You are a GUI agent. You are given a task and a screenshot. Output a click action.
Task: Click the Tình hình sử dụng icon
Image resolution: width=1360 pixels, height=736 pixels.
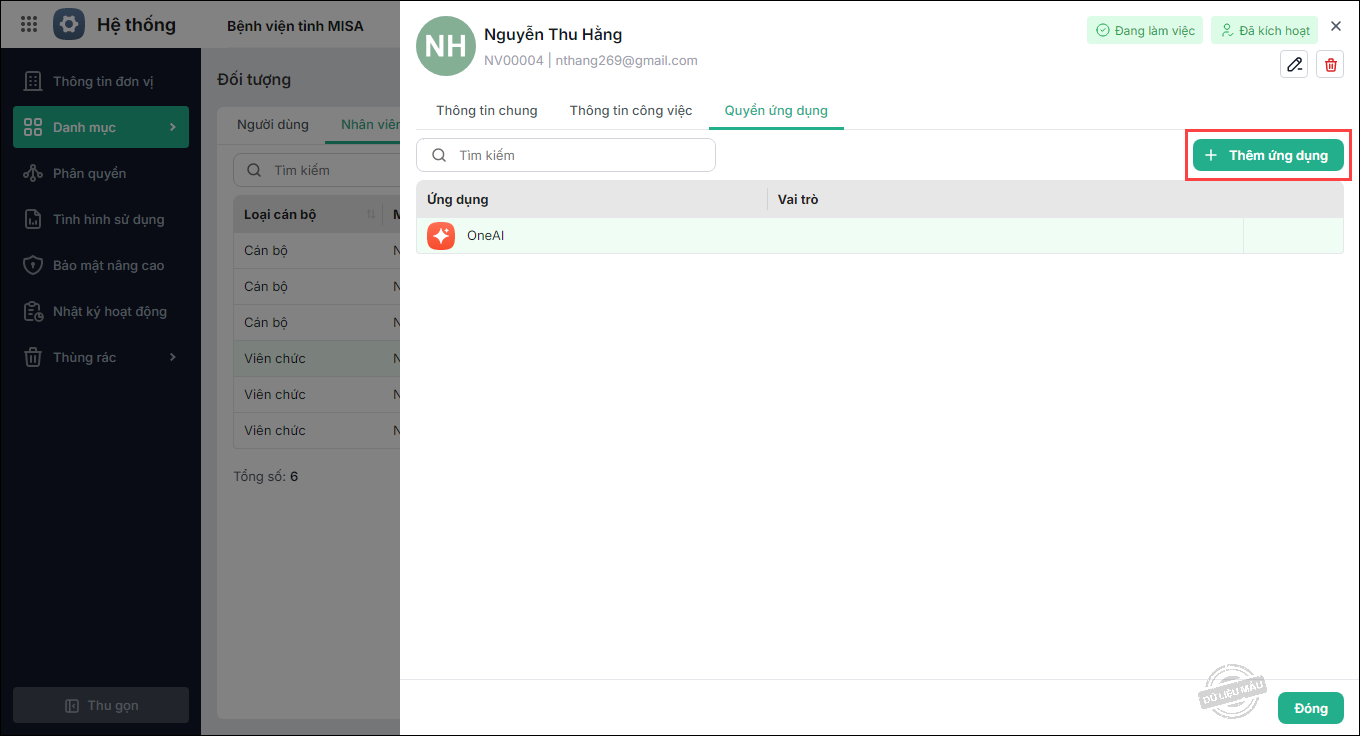[x=33, y=219]
